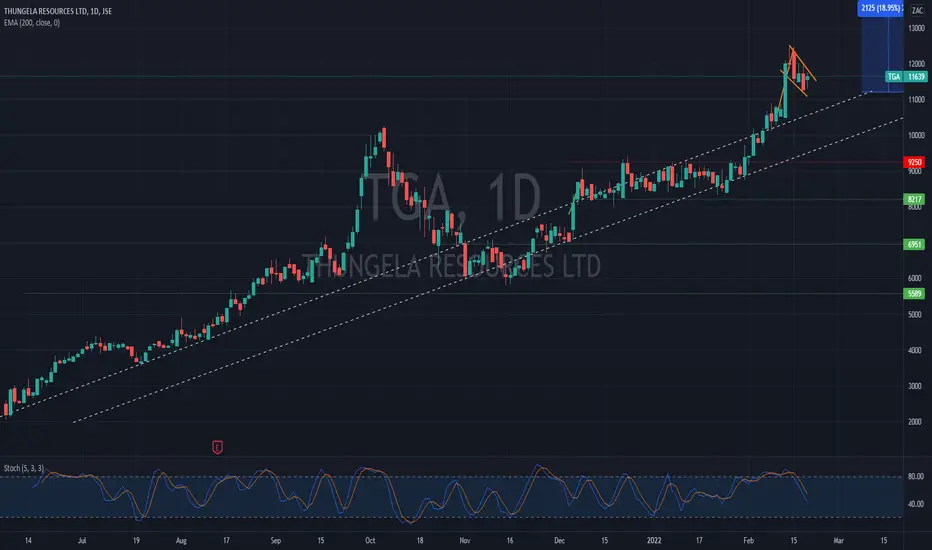932x550 pixels.
Task: Click the 2000 price axis value
Action: (x=915, y=422)
